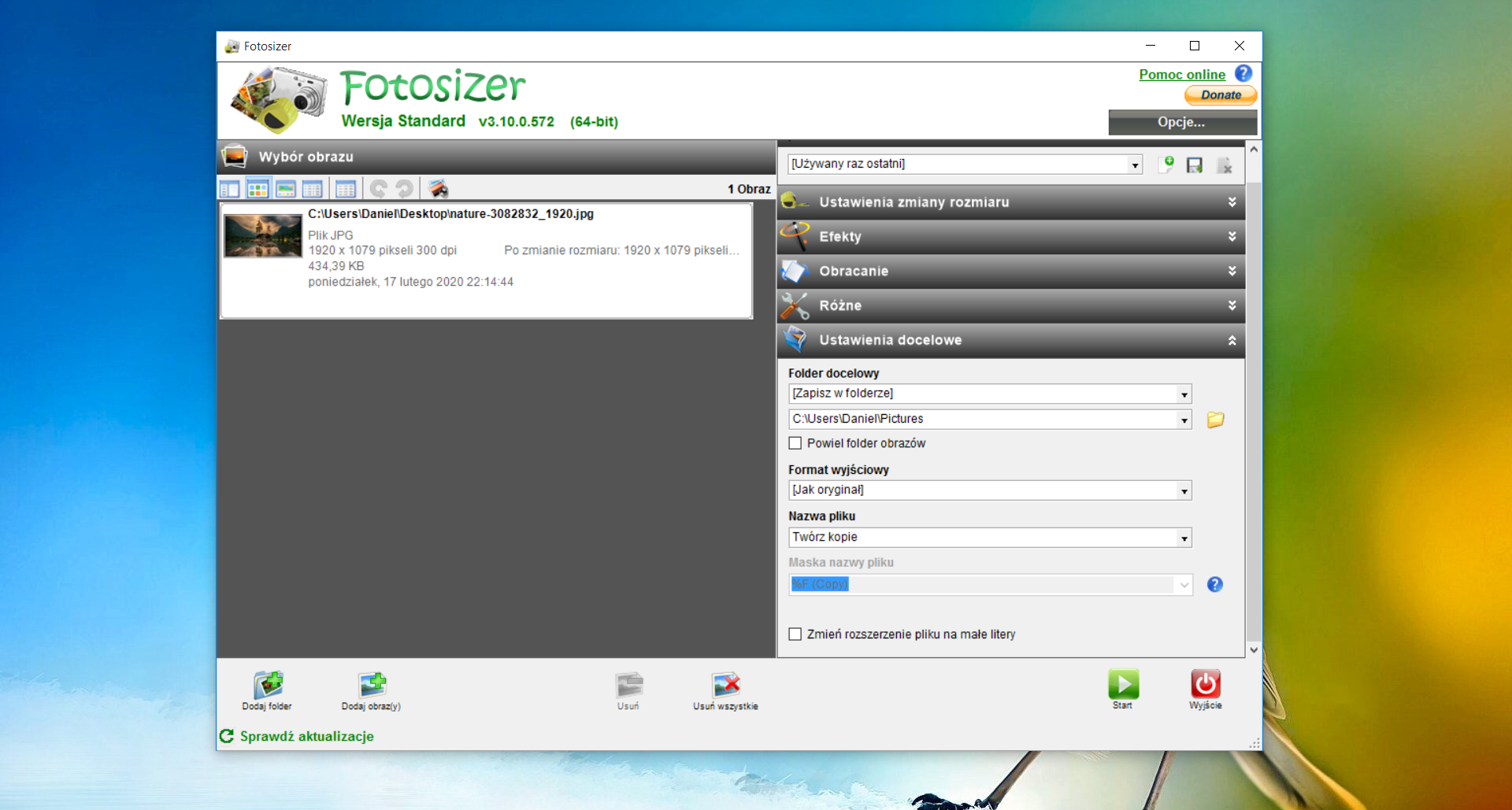Image resolution: width=1512 pixels, height=810 pixels.
Task: Switch to the thumbnail grid view icon
Action: click(x=258, y=189)
